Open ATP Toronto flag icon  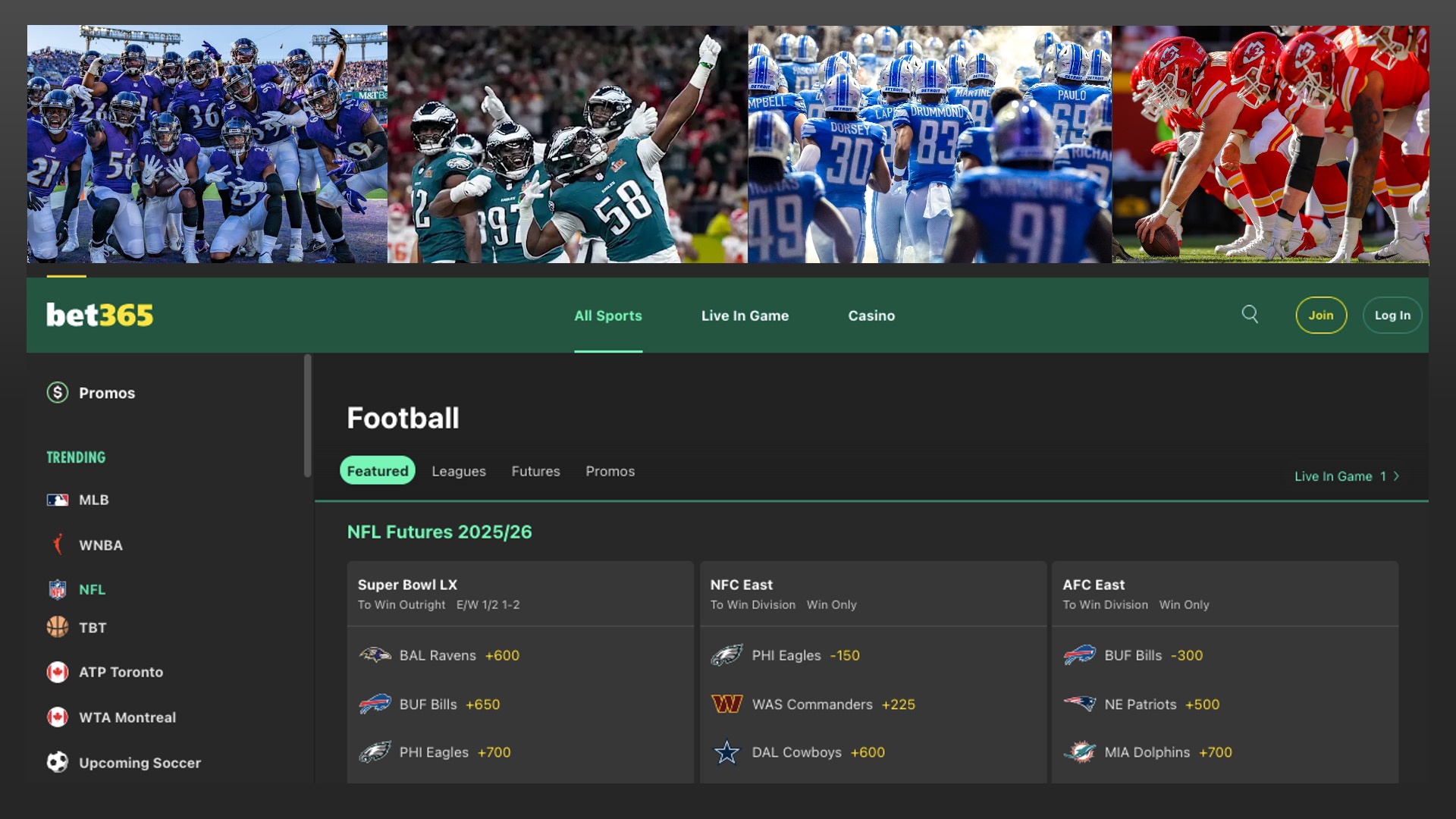58,672
